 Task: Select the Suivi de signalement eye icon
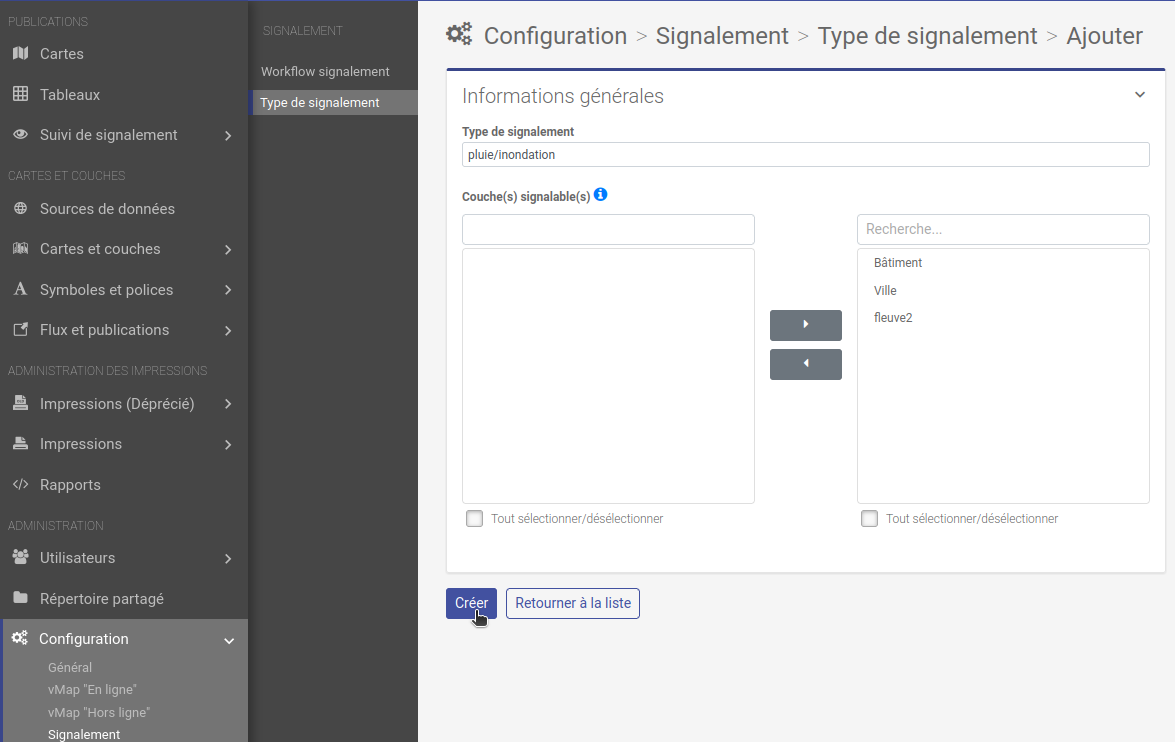pos(18,135)
